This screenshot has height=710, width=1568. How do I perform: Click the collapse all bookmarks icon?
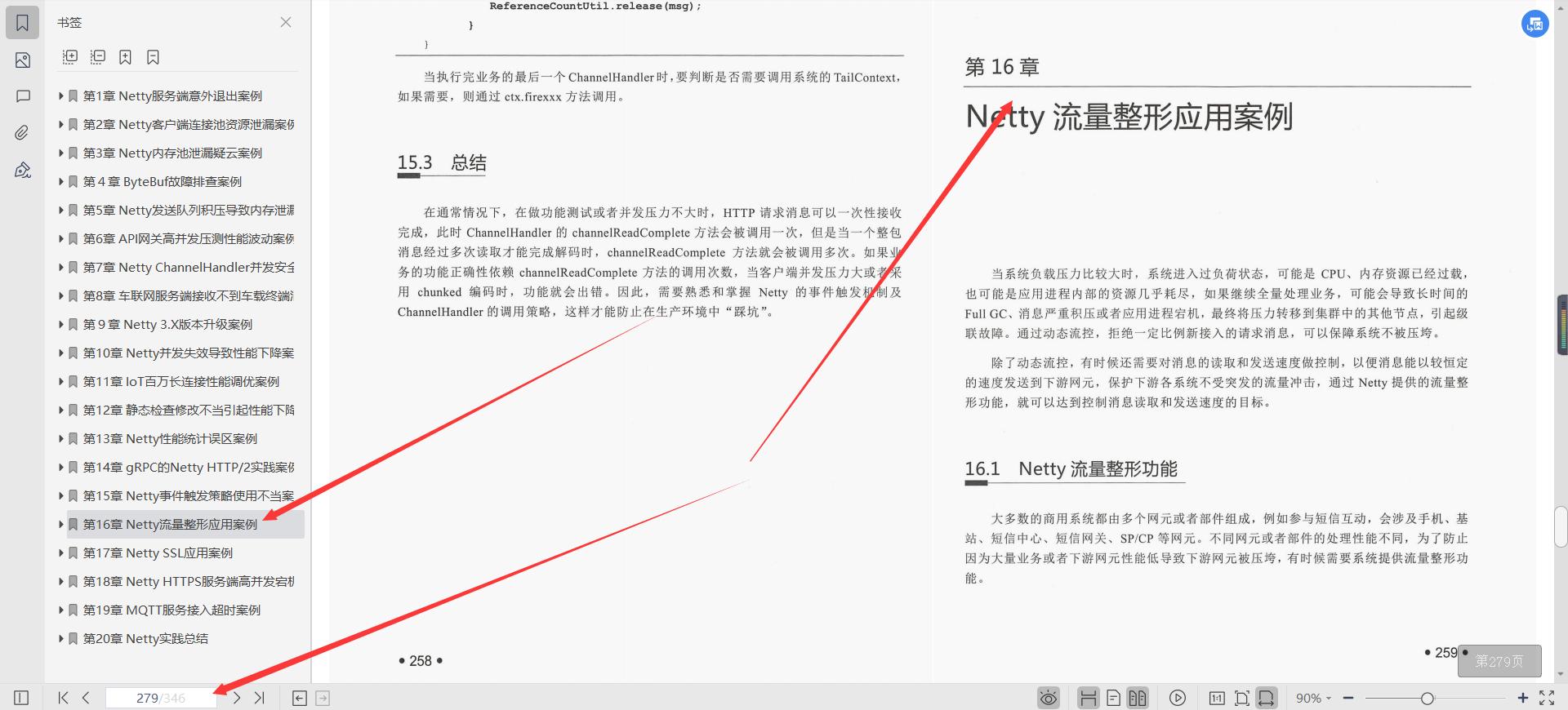98,57
